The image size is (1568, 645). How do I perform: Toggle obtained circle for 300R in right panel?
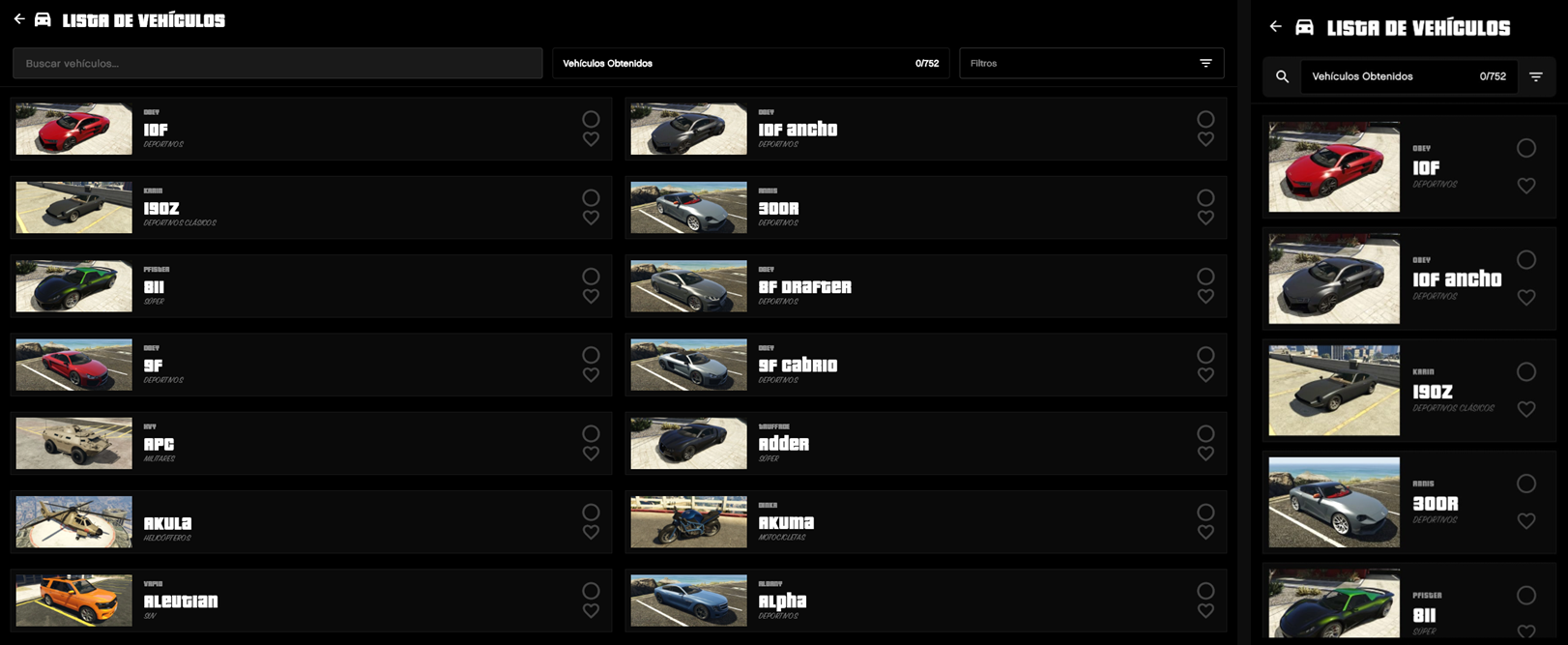point(1526,484)
